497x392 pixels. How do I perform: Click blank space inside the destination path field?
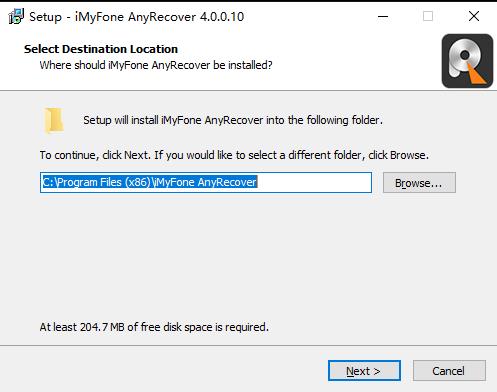click(x=313, y=182)
